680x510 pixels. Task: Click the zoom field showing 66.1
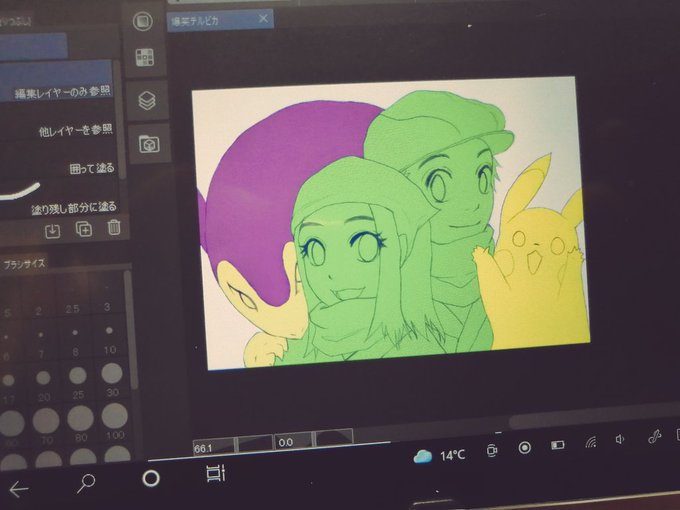pos(213,447)
